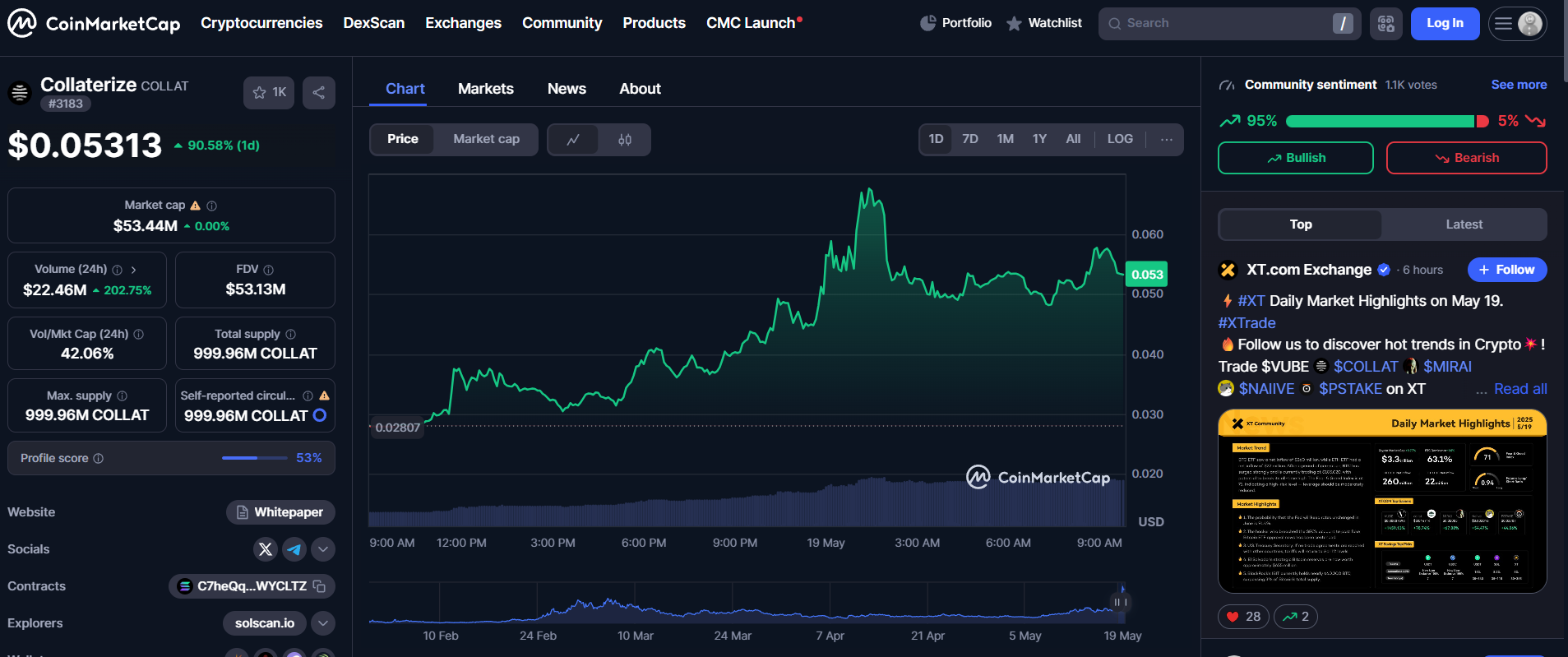Show Market cap info tooltip icon
The height and width of the screenshot is (657, 1568).
coord(212,206)
